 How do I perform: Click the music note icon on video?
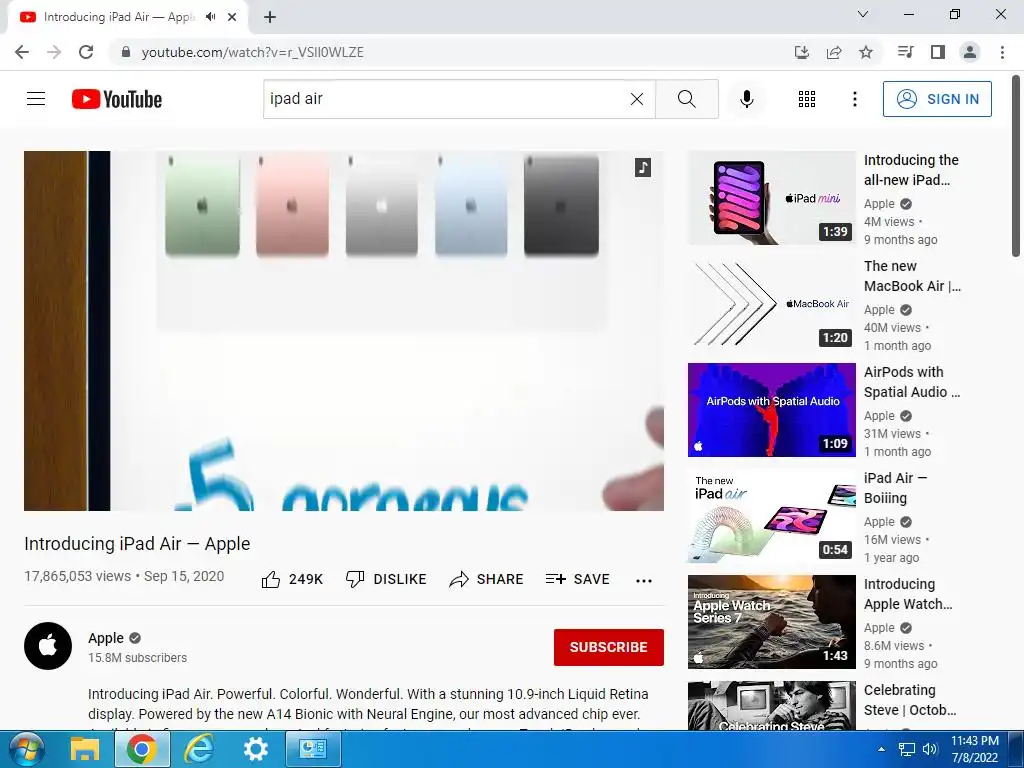pos(643,167)
